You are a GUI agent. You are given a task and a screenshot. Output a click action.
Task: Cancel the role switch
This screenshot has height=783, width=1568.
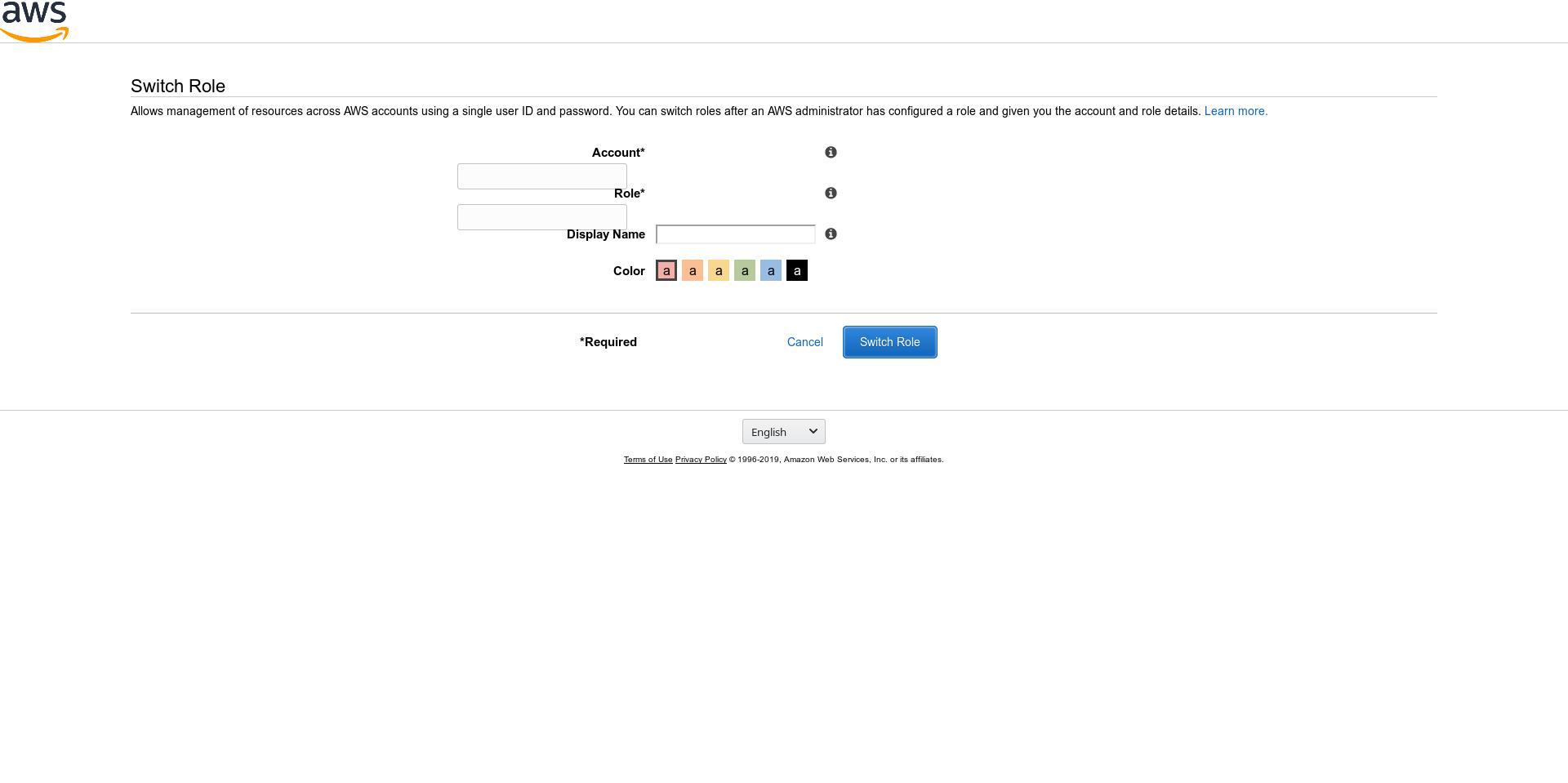[x=804, y=342]
